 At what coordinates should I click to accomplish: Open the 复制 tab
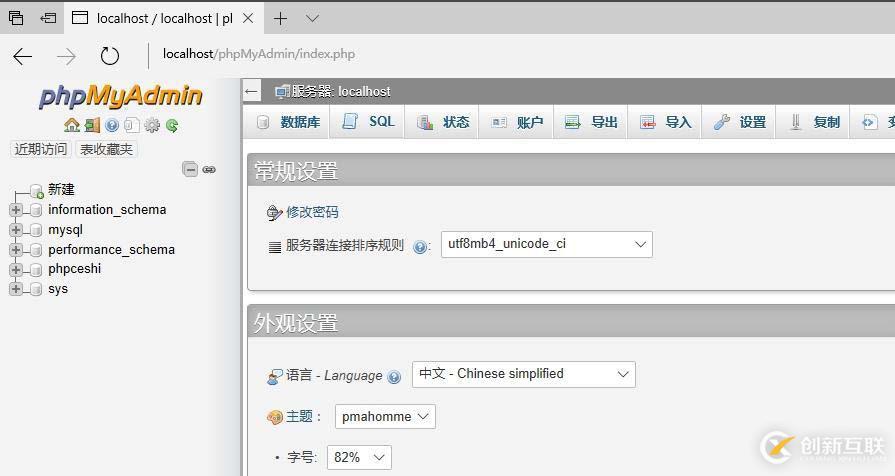click(x=813, y=122)
